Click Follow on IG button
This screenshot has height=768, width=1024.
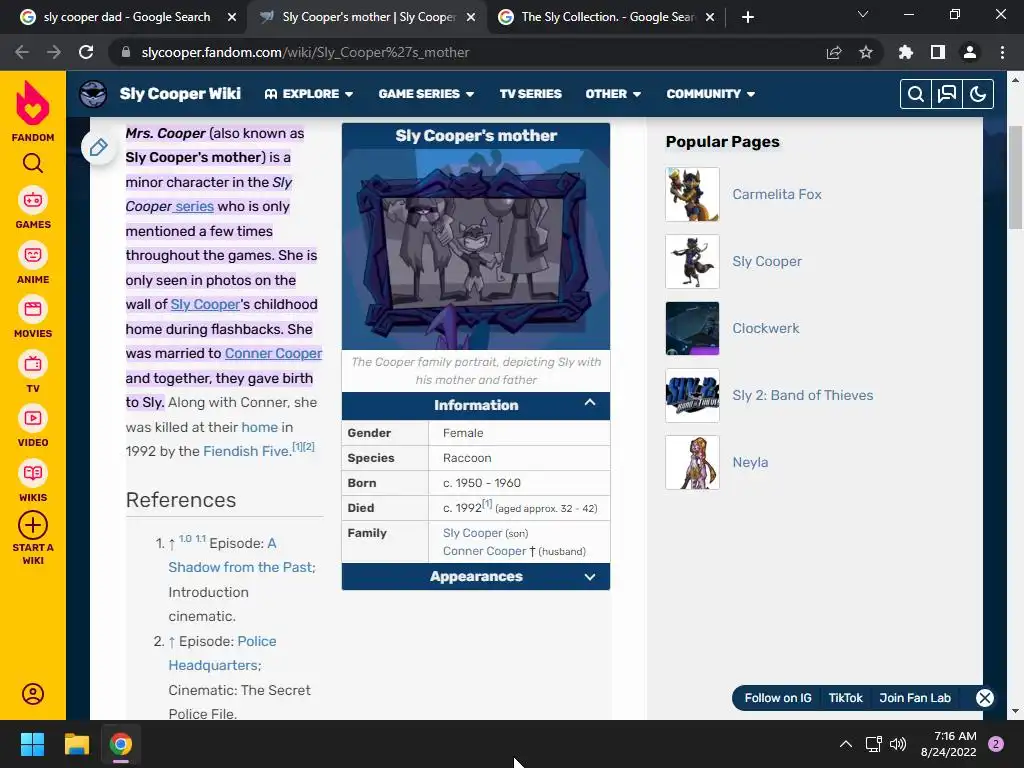778,698
